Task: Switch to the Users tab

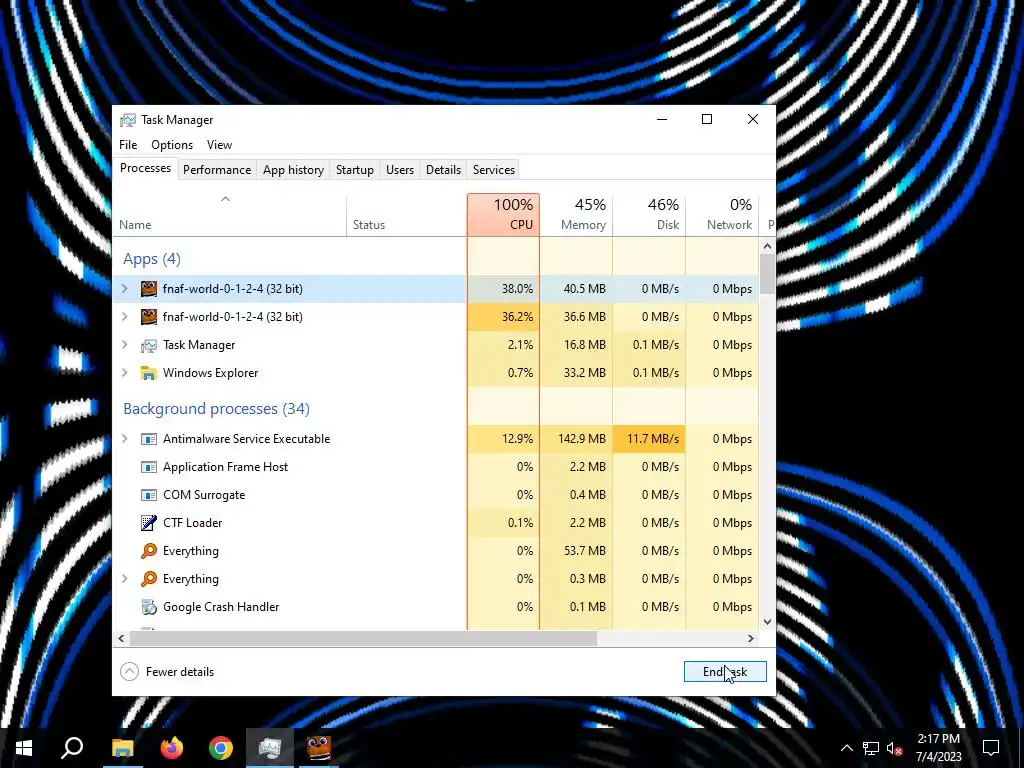Action: click(400, 170)
